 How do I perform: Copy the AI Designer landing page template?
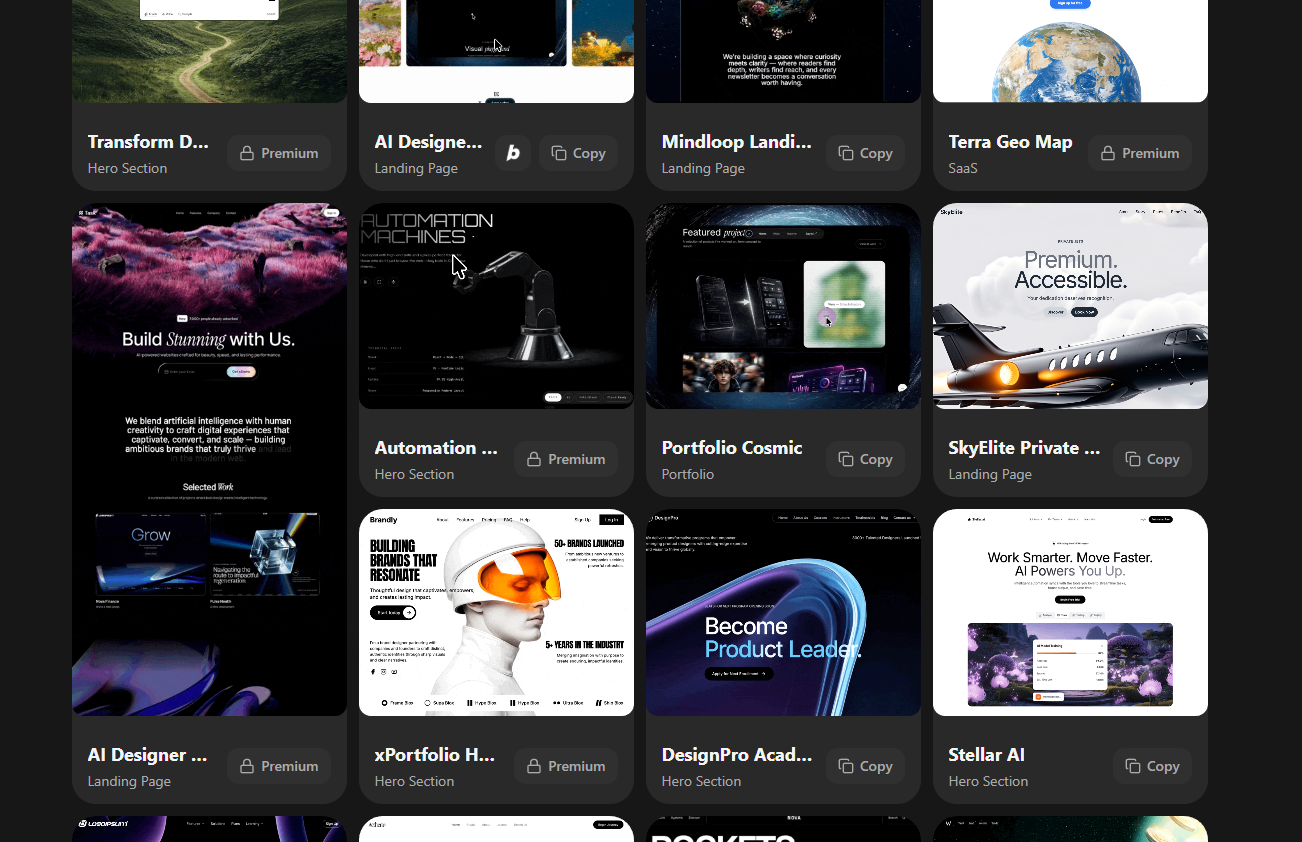point(578,153)
